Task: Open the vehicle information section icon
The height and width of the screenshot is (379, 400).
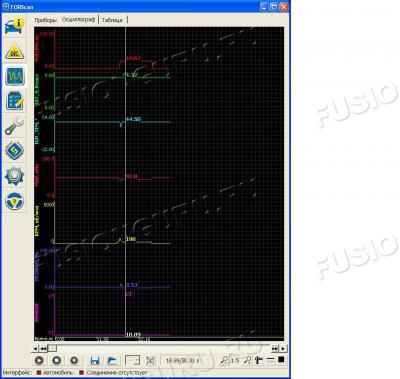Action: pyautogui.click(x=14, y=26)
